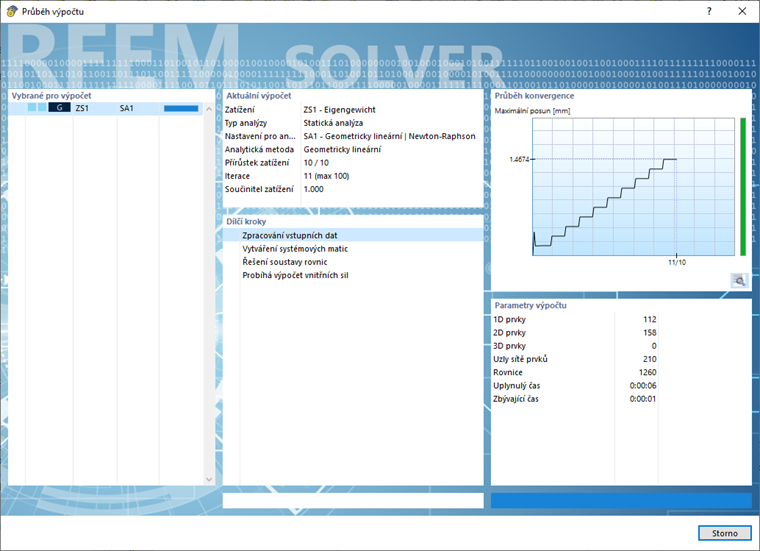Click Rovnice value 1260
This screenshot has width=760, height=551.
point(648,372)
